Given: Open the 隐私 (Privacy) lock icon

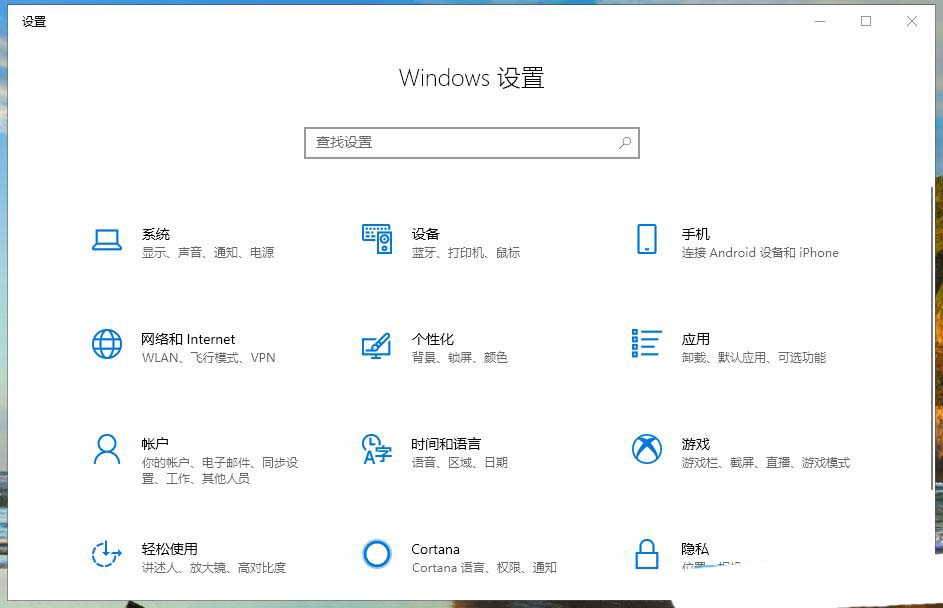Looking at the screenshot, I should (646, 555).
